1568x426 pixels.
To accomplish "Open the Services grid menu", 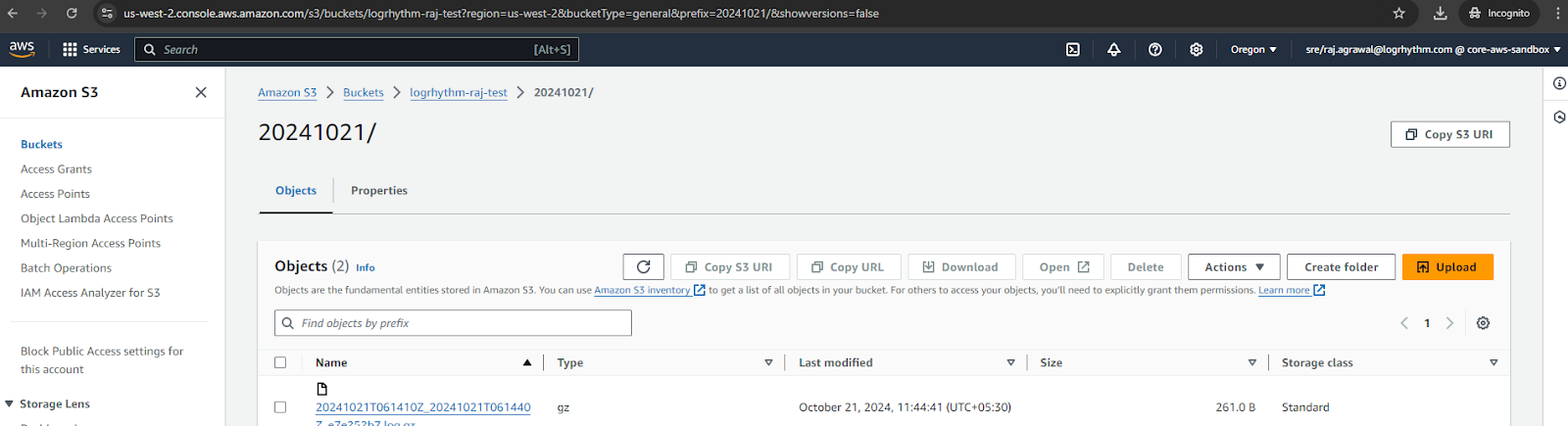I will (x=91, y=50).
